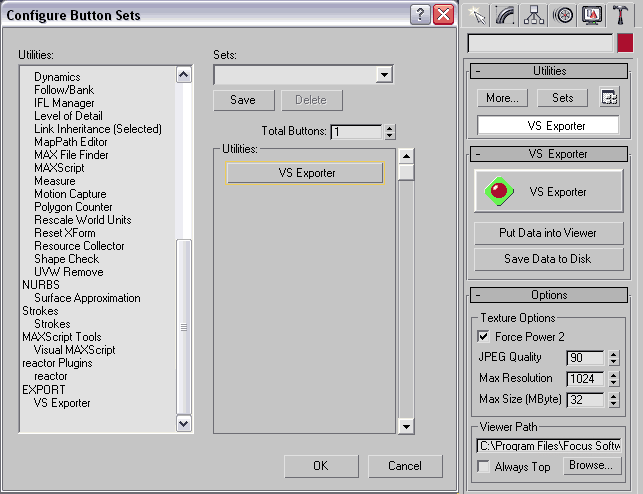Select Motion Capture in the list
This screenshot has height=494, width=643.
click(x=70, y=194)
